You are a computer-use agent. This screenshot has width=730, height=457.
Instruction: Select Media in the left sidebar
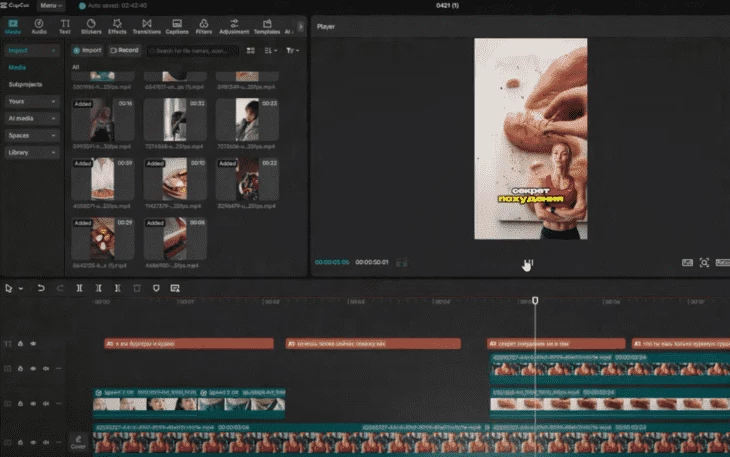coord(17,67)
